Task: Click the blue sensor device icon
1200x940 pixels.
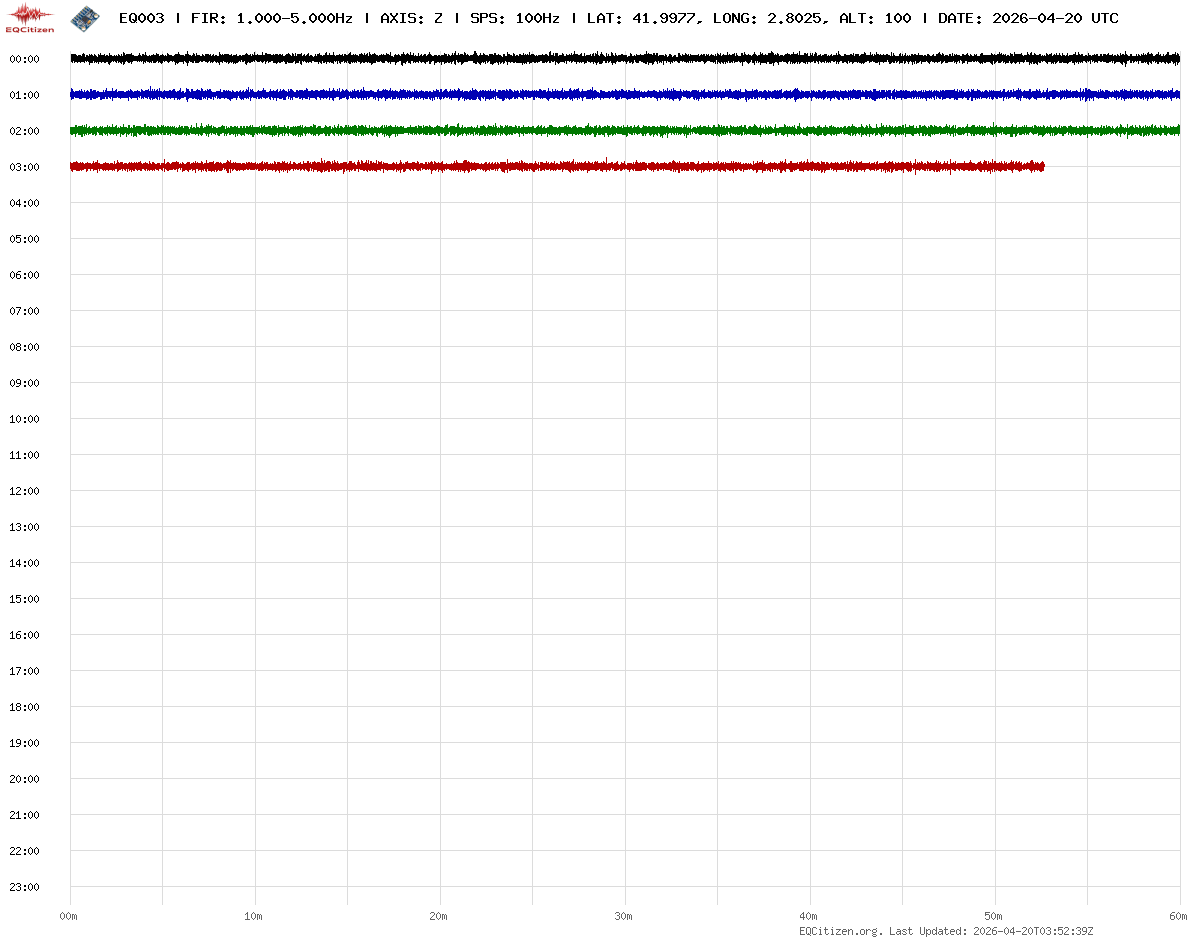Action: pyautogui.click(x=85, y=18)
